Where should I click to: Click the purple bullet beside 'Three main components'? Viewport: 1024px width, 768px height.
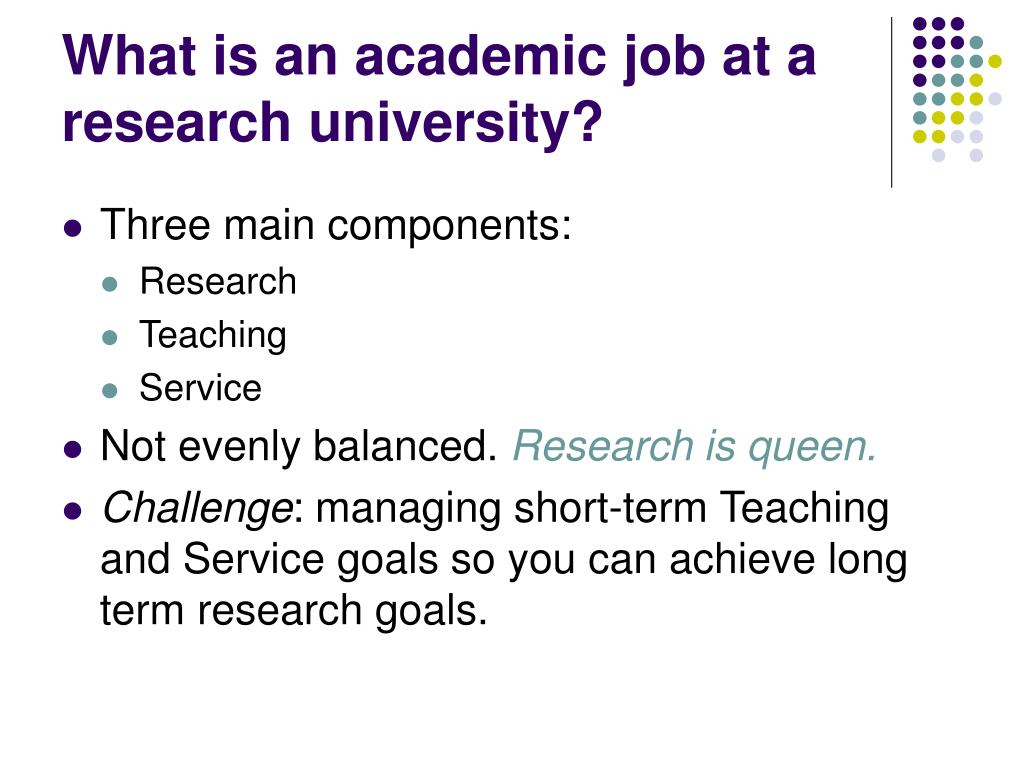73,229
